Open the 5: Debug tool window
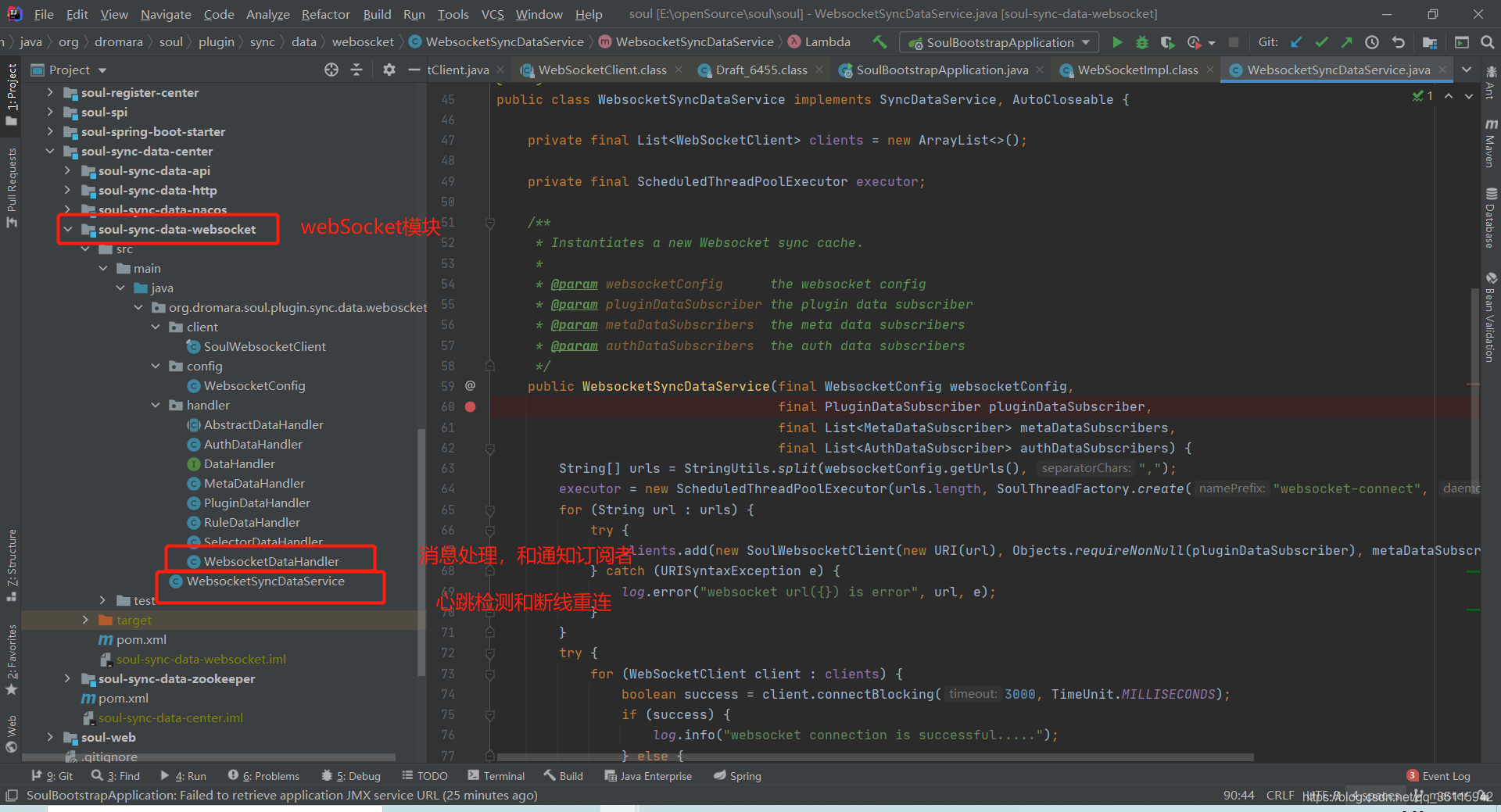 351,776
